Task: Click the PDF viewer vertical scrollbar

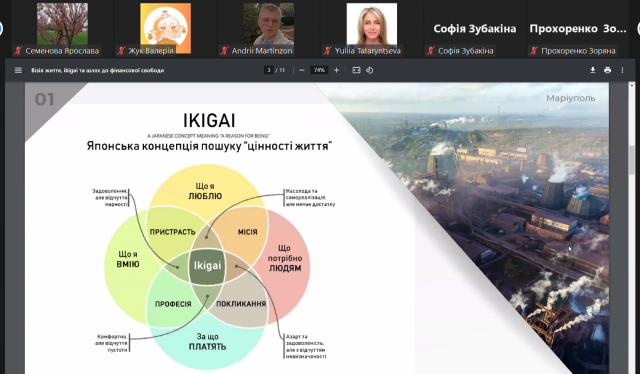Action: tap(632, 160)
